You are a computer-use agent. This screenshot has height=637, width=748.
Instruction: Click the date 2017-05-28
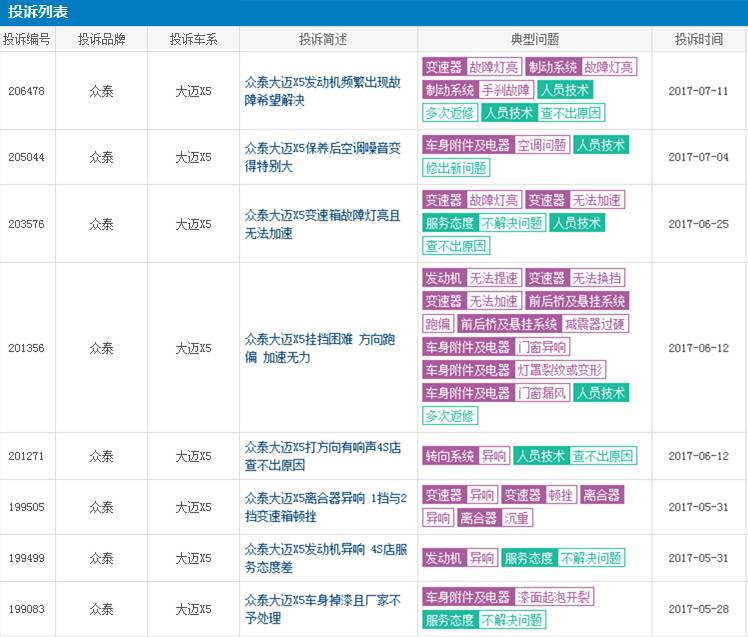coord(698,609)
